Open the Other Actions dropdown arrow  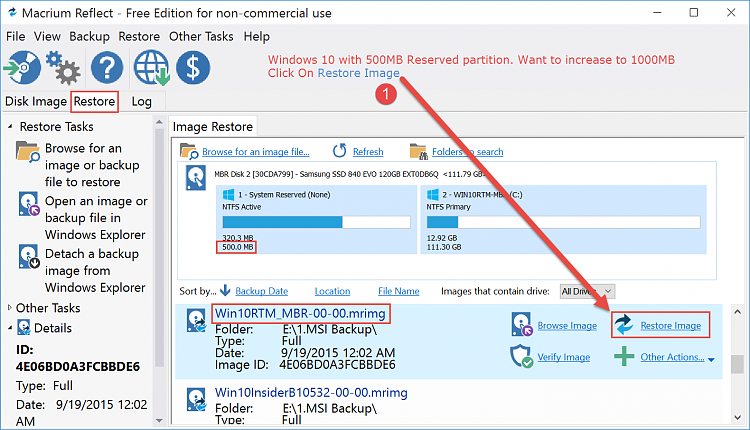click(711, 359)
